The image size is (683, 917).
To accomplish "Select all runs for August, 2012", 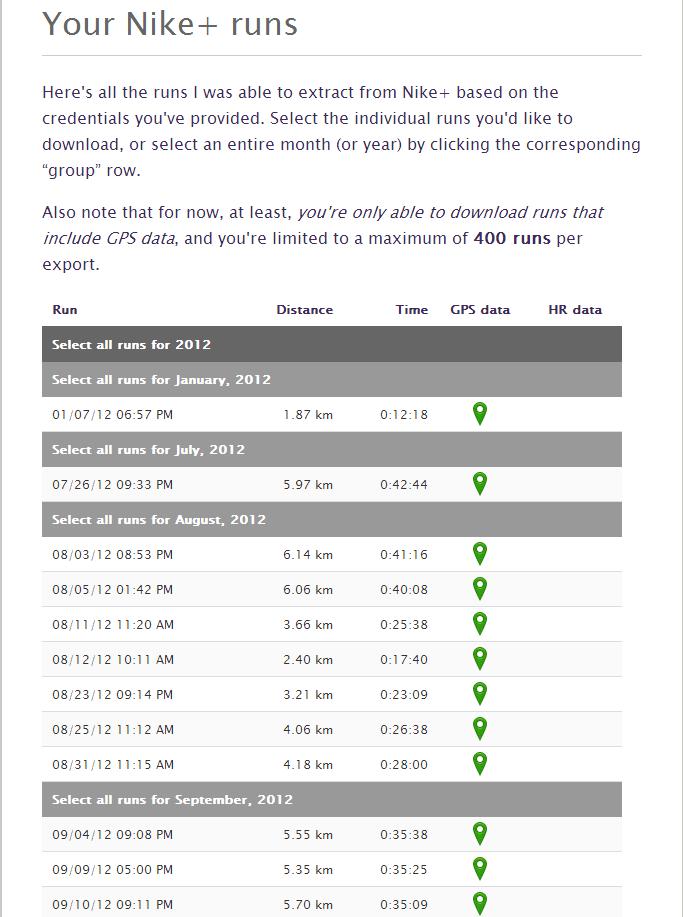I will (159, 520).
